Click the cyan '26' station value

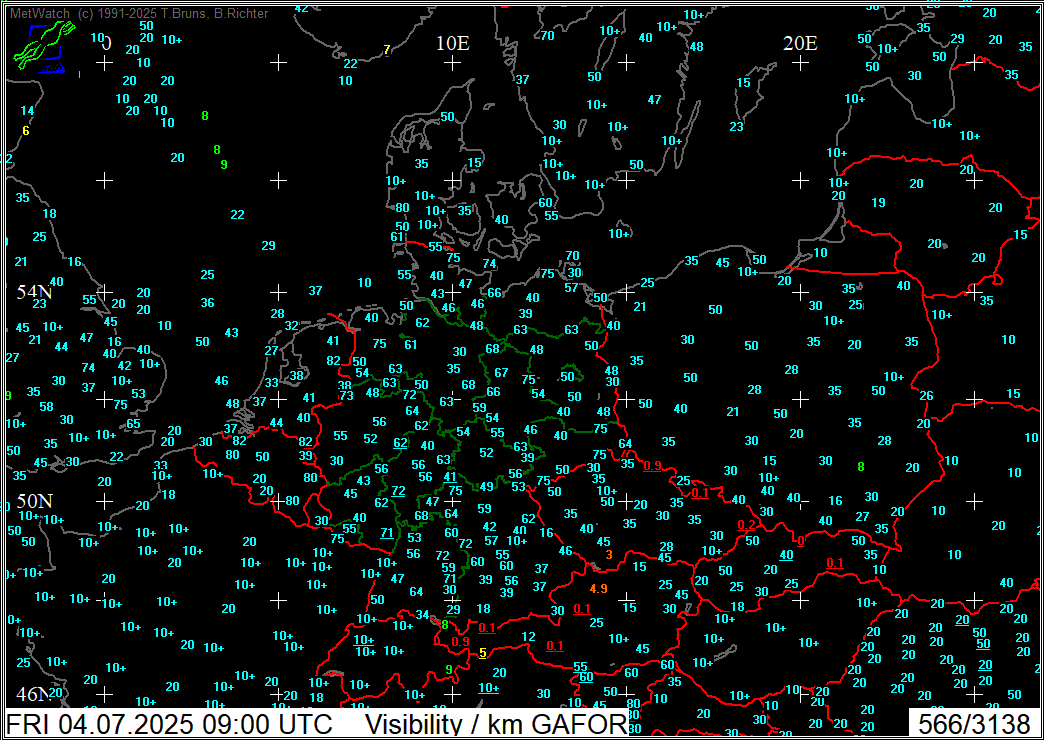(926, 396)
